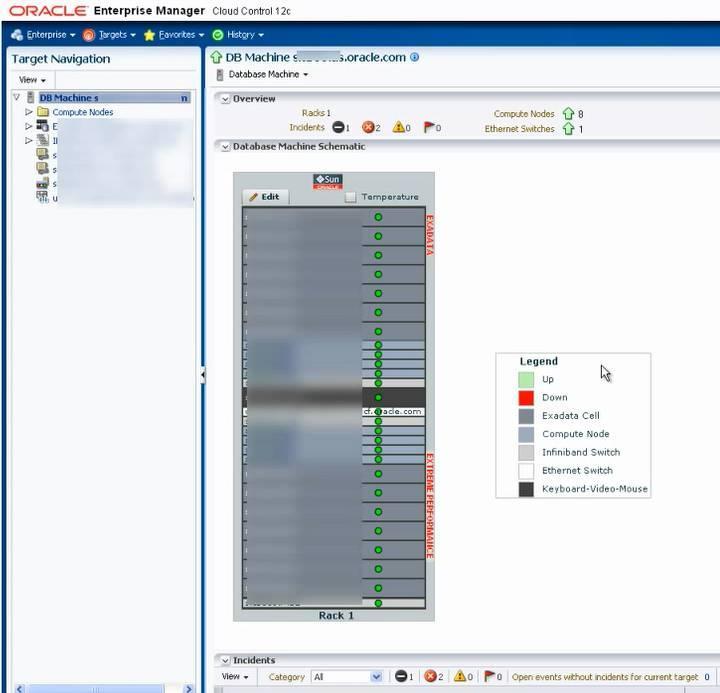Click the status indicator of the top Exadata cell
This screenshot has width=720, height=693.
click(x=378, y=217)
